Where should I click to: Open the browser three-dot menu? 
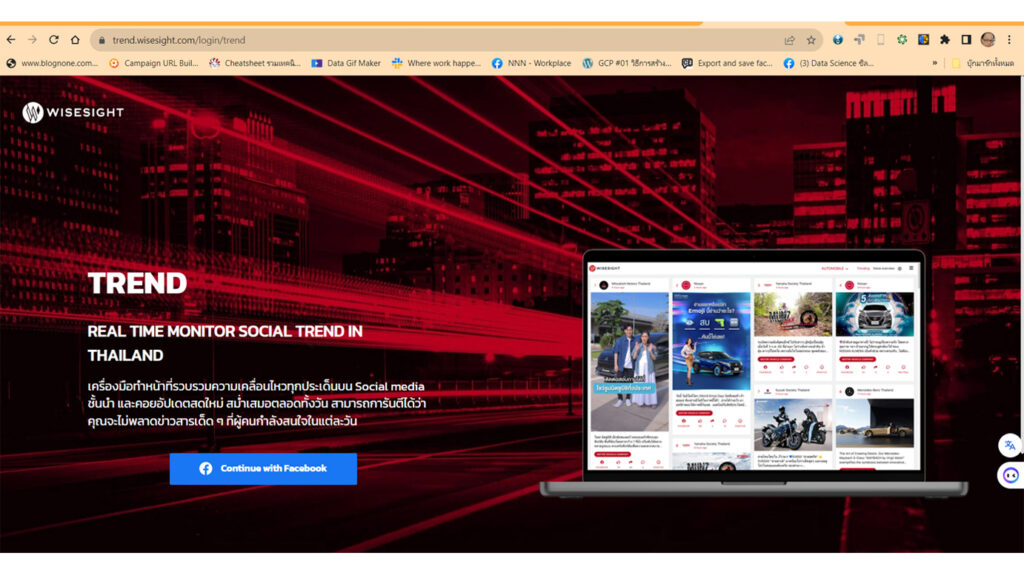1009,40
